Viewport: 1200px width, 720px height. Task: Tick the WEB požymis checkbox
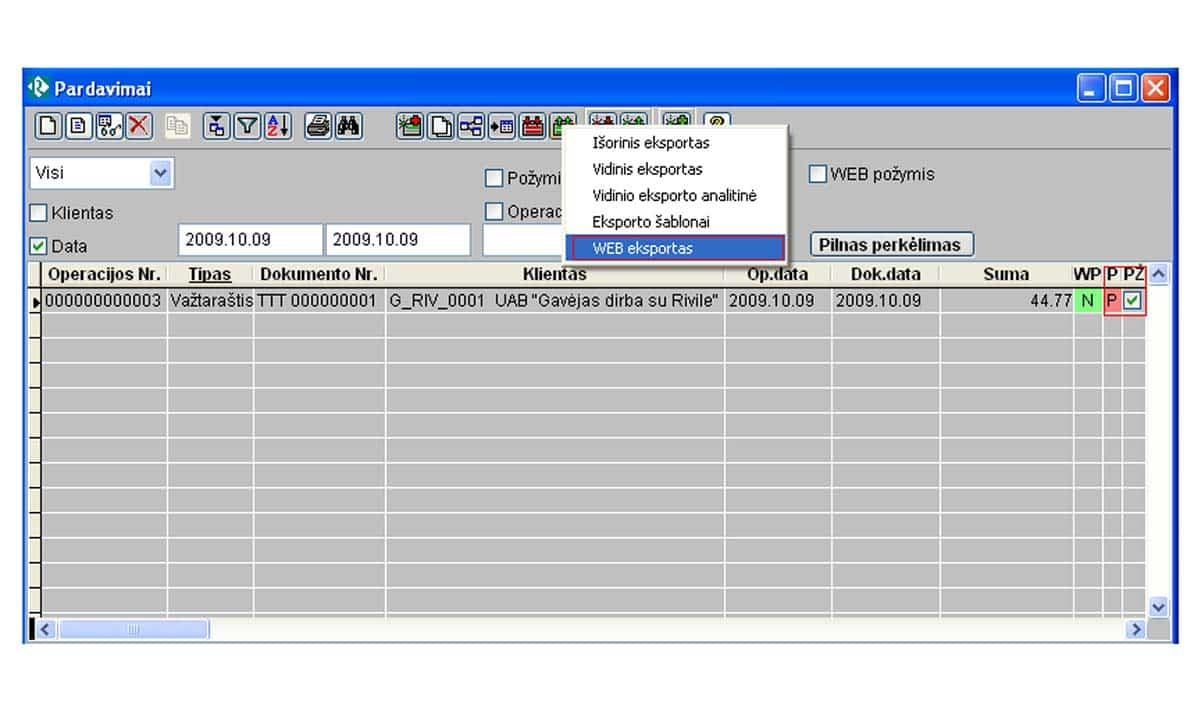pos(818,174)
